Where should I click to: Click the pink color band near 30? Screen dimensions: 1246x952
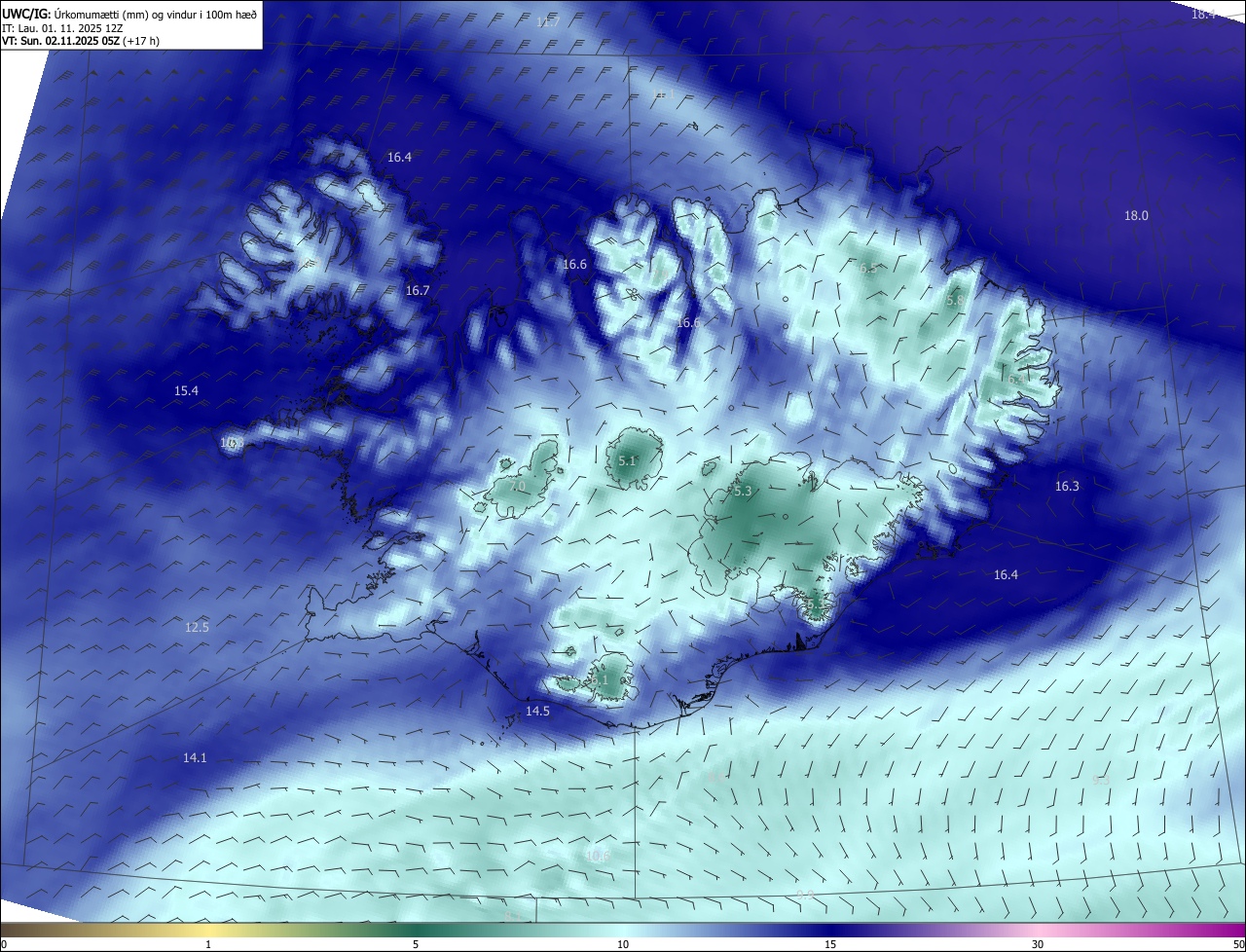point(1039,930)
